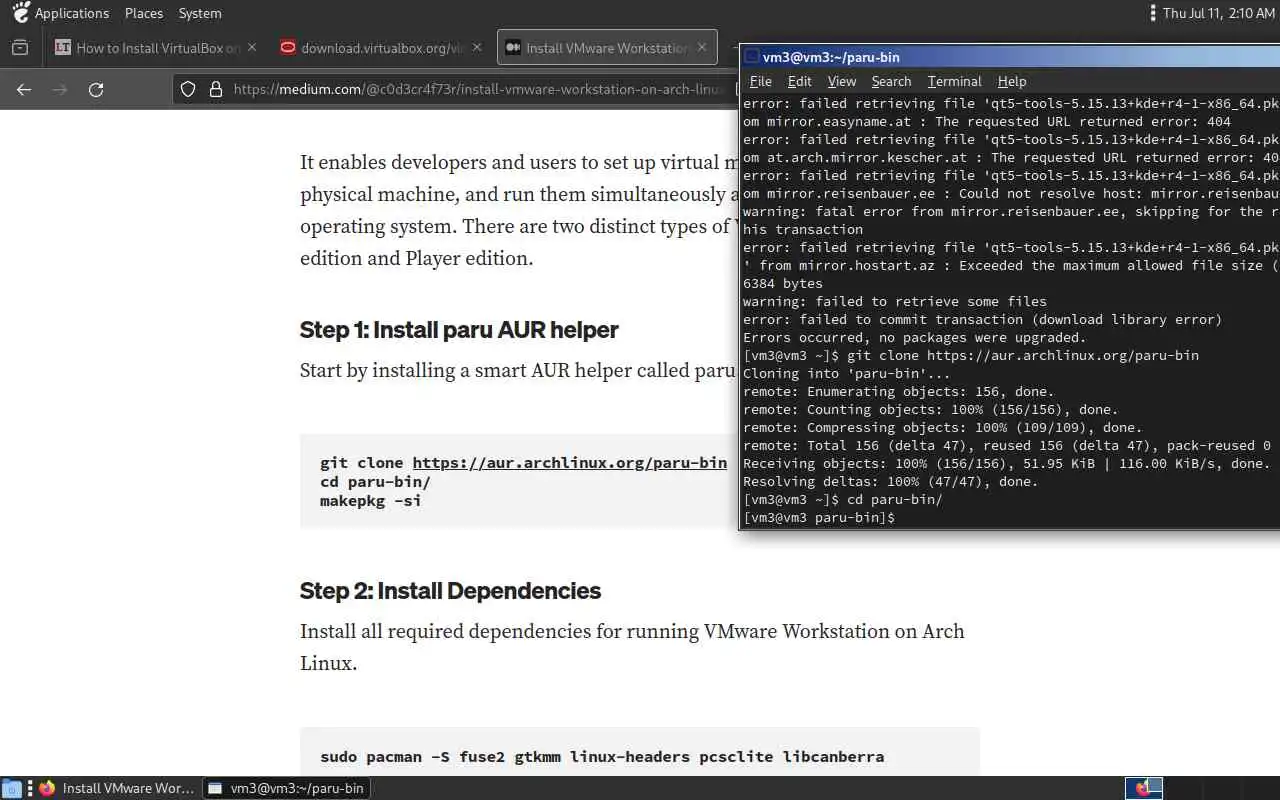Click the workspace switcher in bottom panel
This screenshot has height=800, width=1280.
[1143, 788]
